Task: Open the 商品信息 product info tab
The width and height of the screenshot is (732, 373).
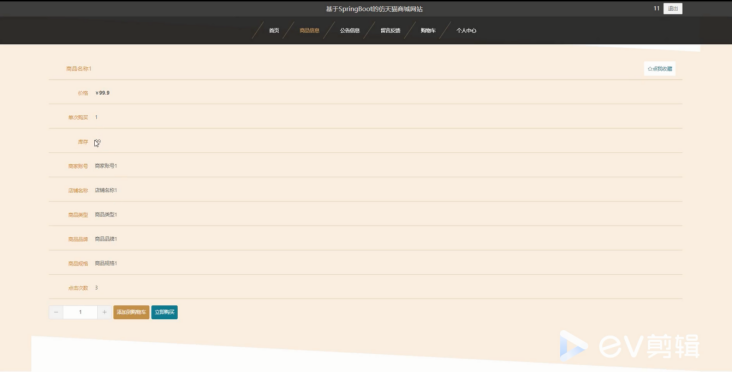Action: 309,30
